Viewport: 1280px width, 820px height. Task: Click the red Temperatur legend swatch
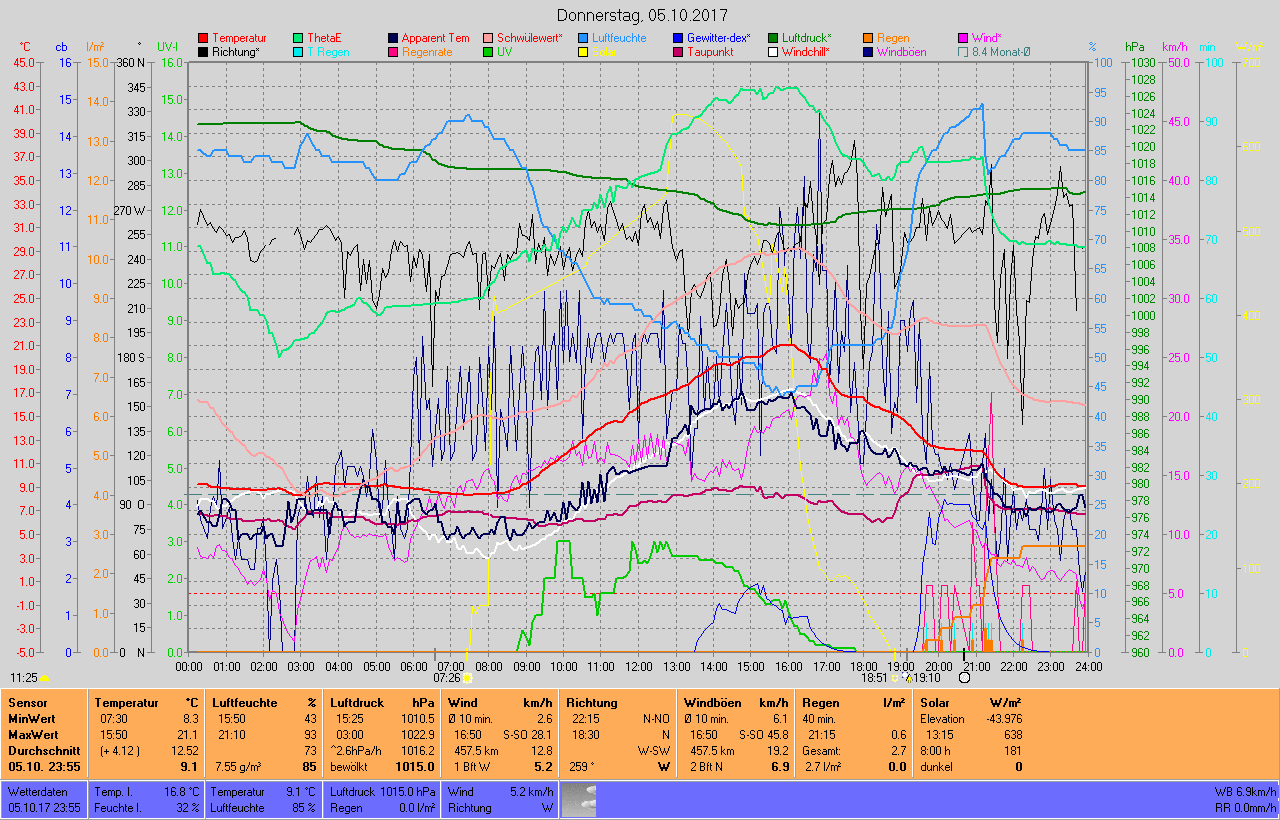click(x=204, y=38)
